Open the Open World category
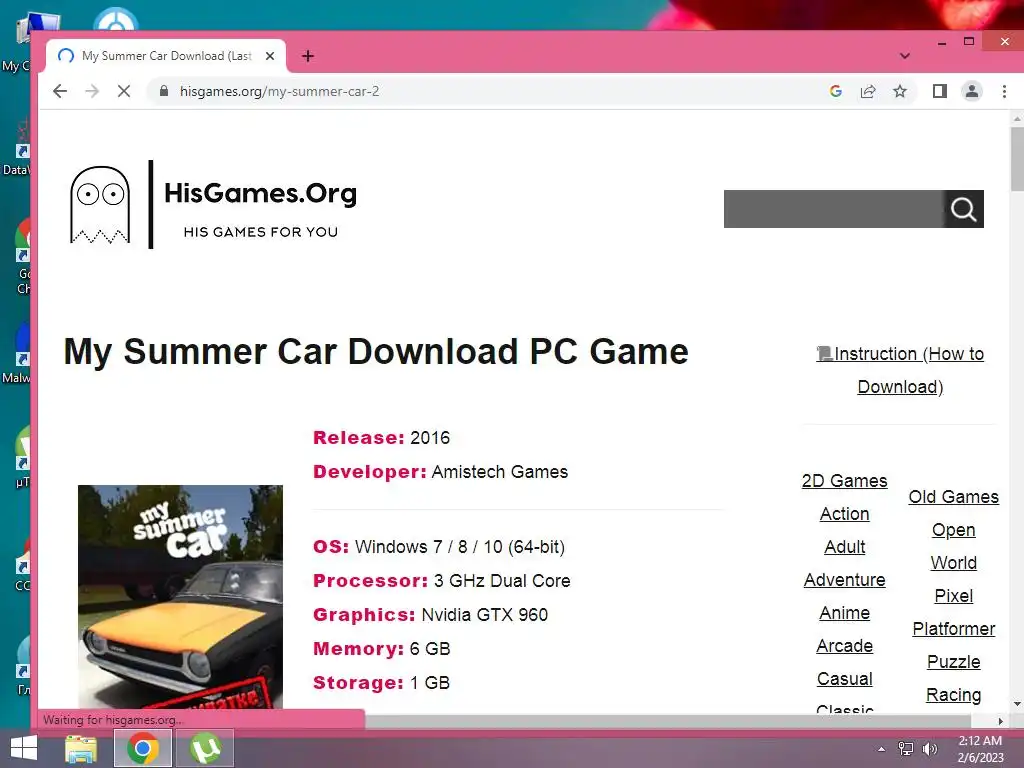 (953, 547)
